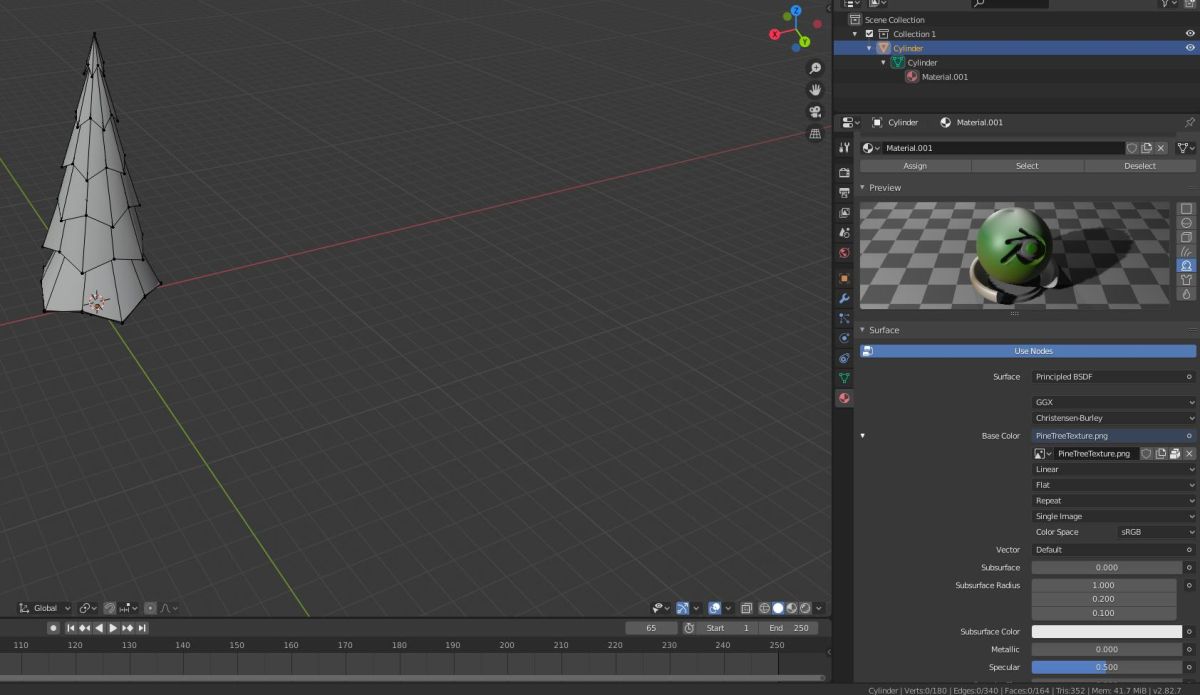Screen dimensions: 1200x695
Task: Open the View Layer properties tab
Action: [844, 213]
